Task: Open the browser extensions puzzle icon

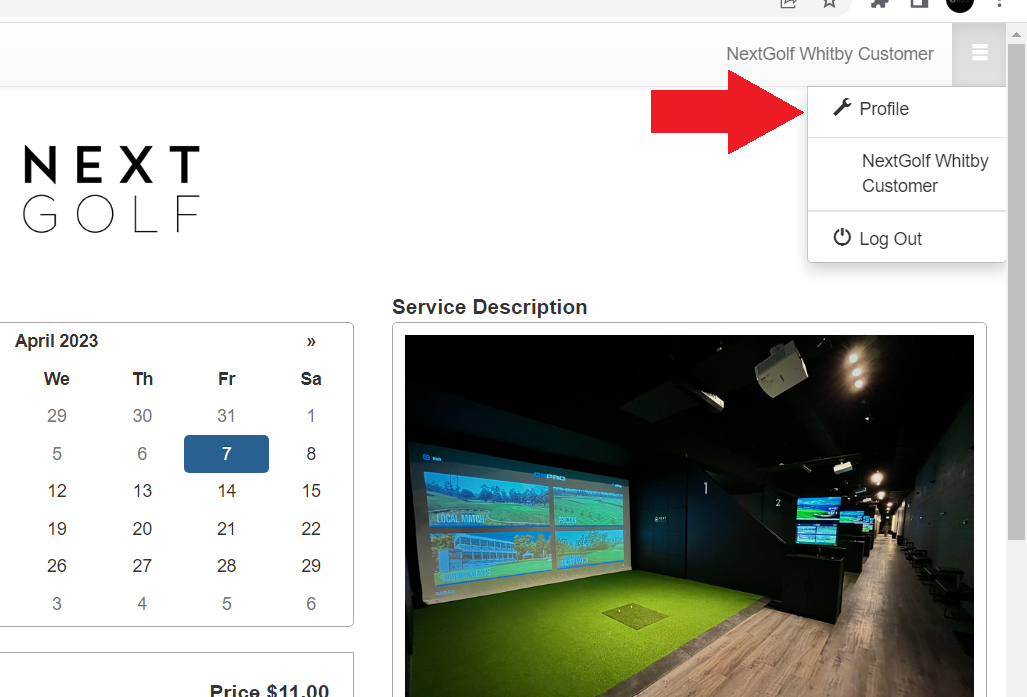Action: point(879,3)
